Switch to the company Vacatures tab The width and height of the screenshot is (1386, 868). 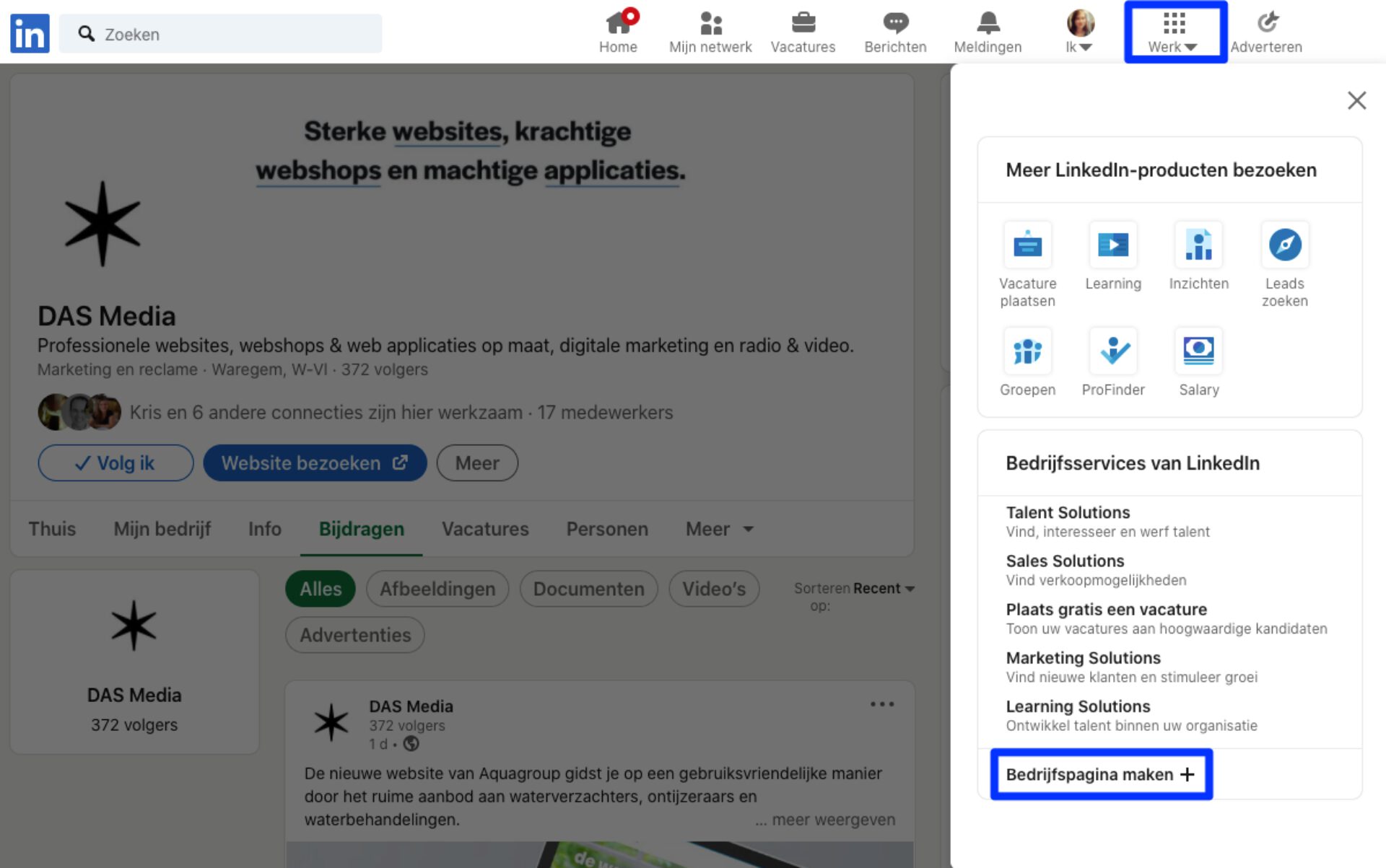[x=485, y=529]
